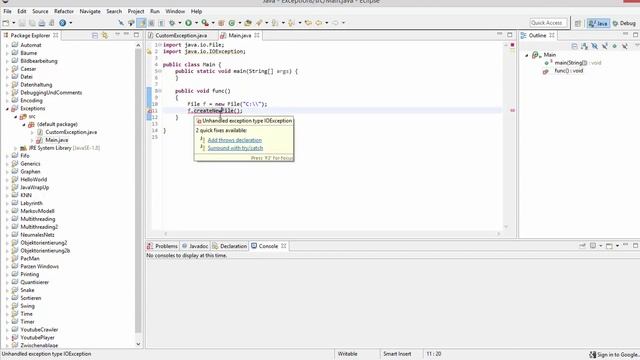Click the Quick Access search field
640x360 pixels.
pyautogui.click(x=548, y=23)
